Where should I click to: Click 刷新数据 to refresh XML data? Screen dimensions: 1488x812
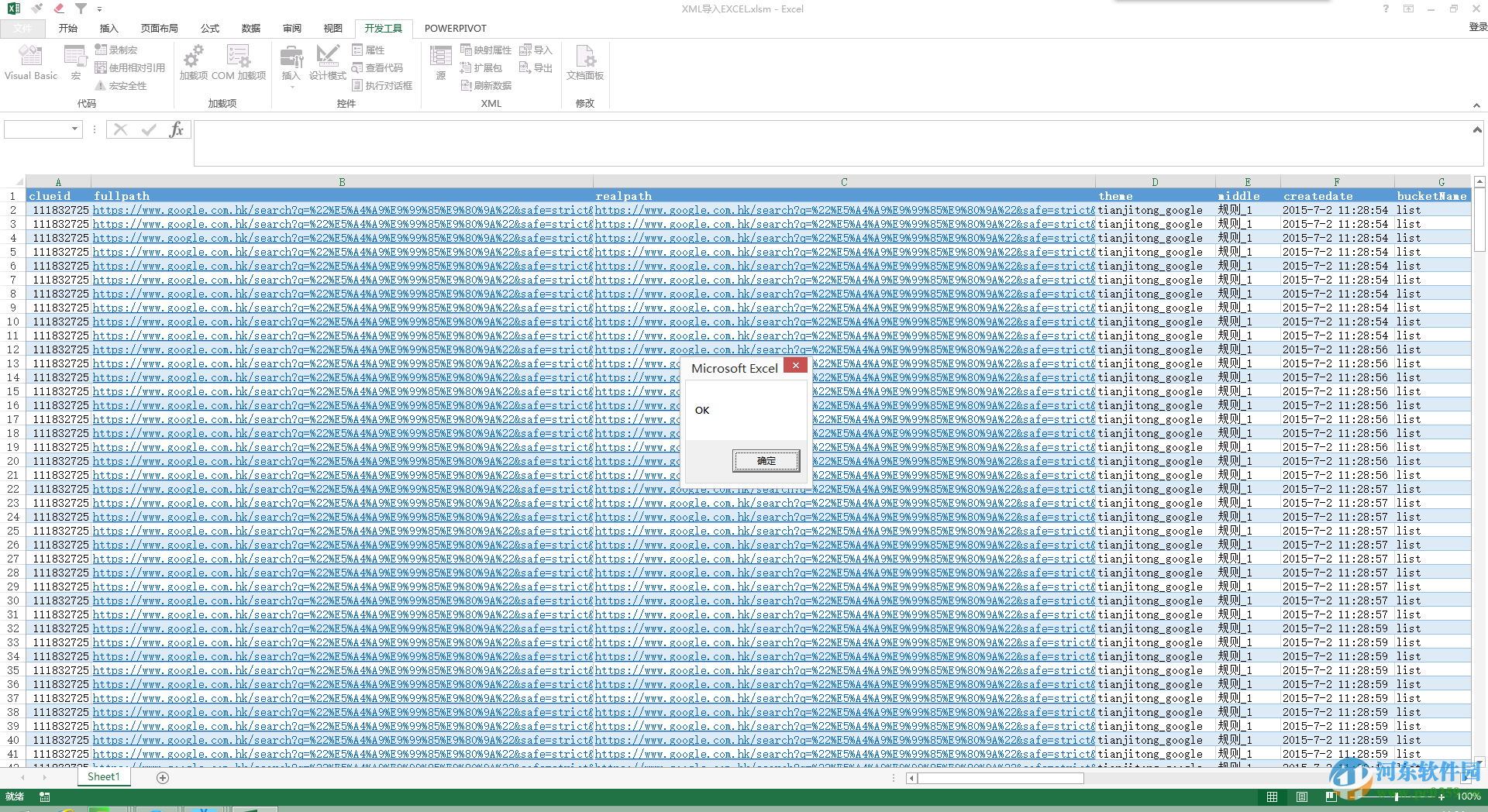tap(486, 85)
